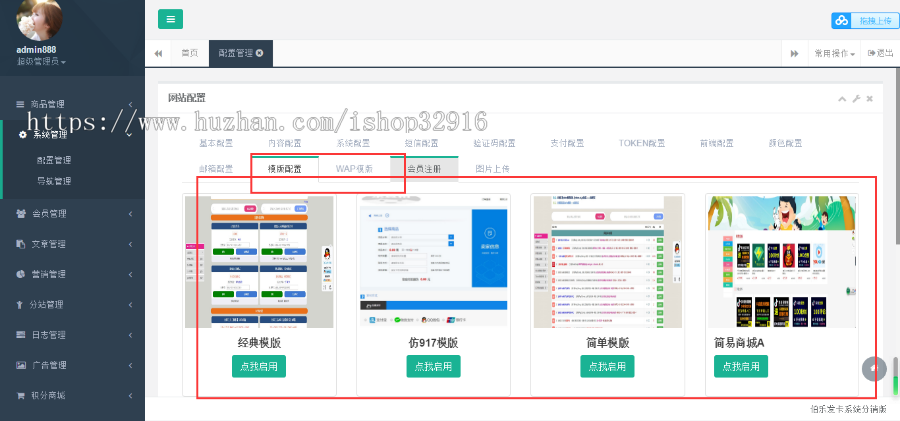This screenshot has height=421, width=900.
Task: Expand 广告管理 sidebar menu
Action: [72, 365]
